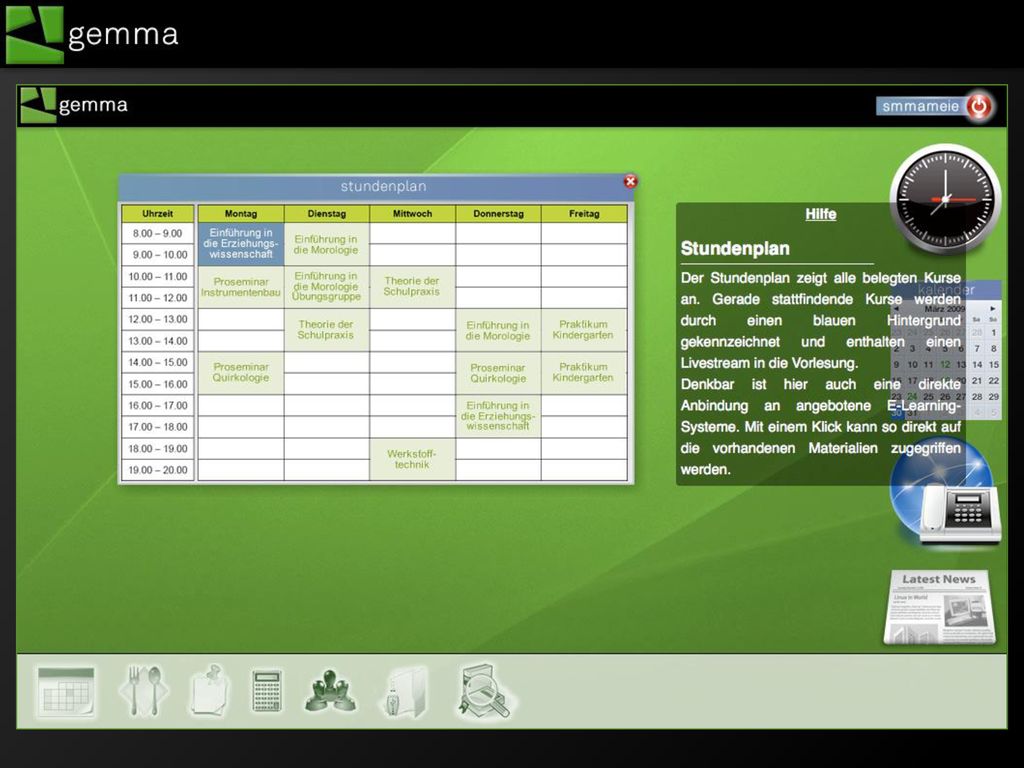The width and height of the screenshot is (1024, 768).
Task: Select Friday's 14.00 Praktikum Kindergarten cell
Action: [584, 373]
